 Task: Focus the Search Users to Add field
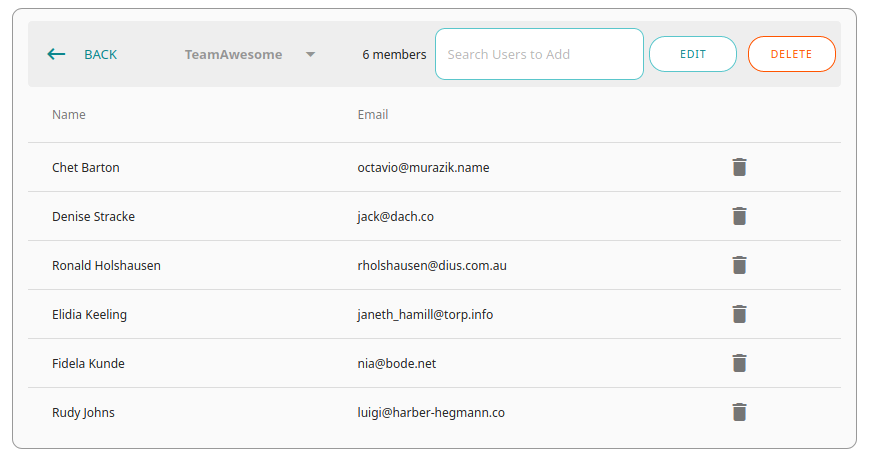538,54
